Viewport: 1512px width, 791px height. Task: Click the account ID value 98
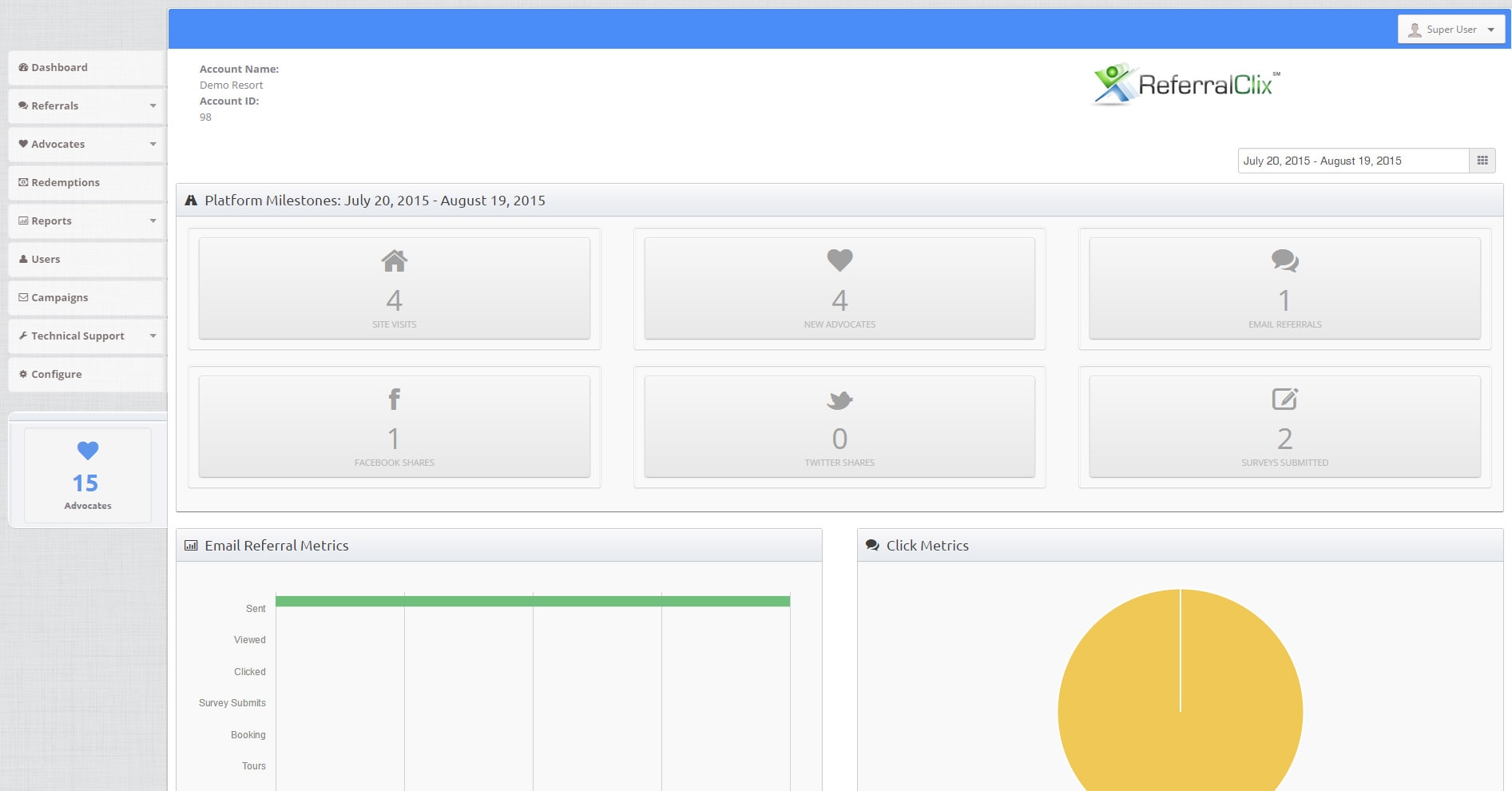coord(206,117)
